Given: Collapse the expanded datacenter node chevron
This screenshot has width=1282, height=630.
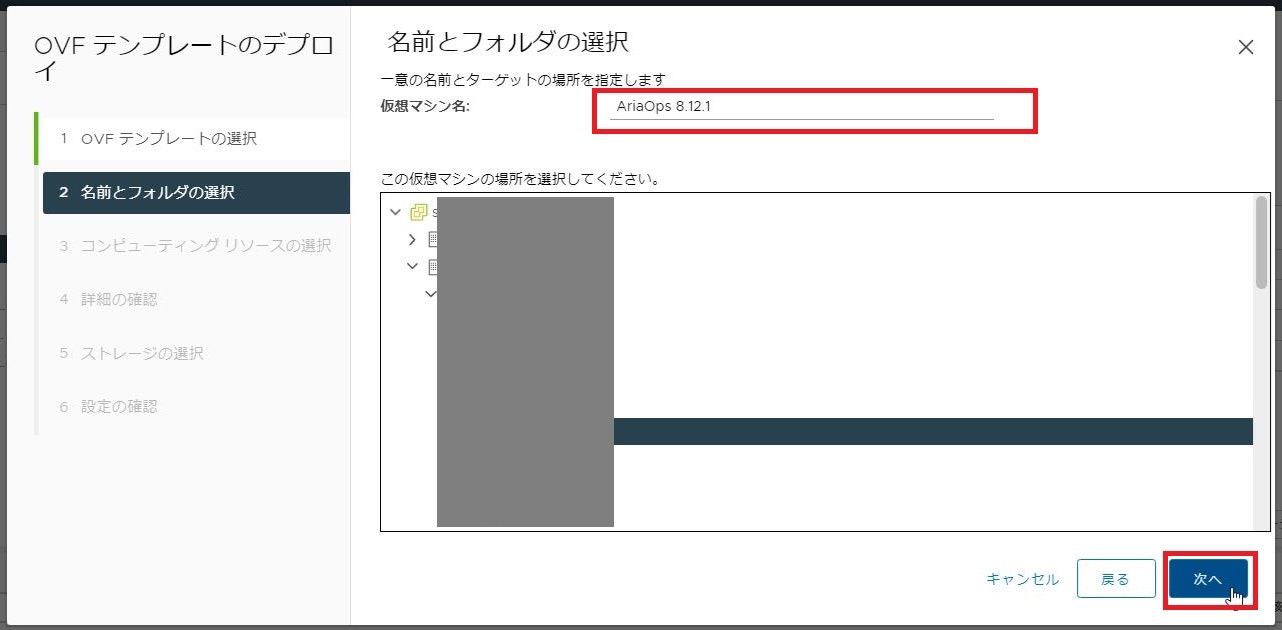Looking at the screenshot, I should point(412,267).
